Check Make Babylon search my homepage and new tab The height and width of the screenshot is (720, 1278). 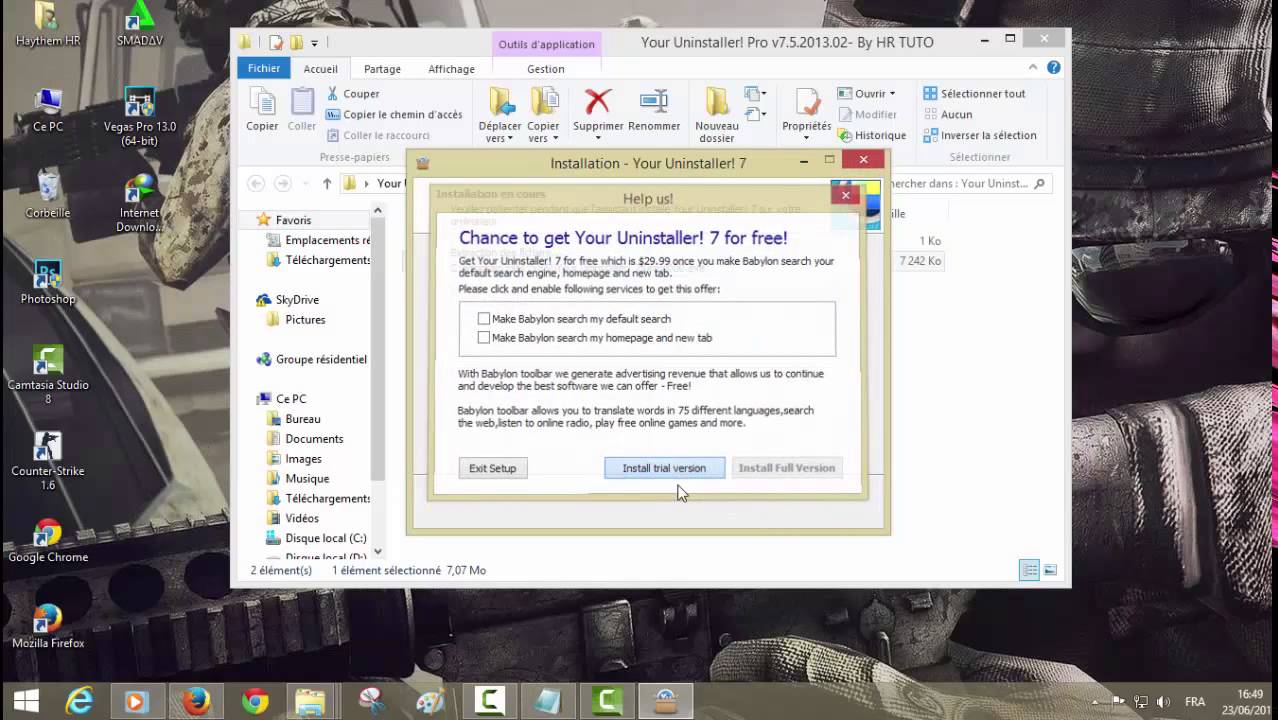(x=484, y=338)
